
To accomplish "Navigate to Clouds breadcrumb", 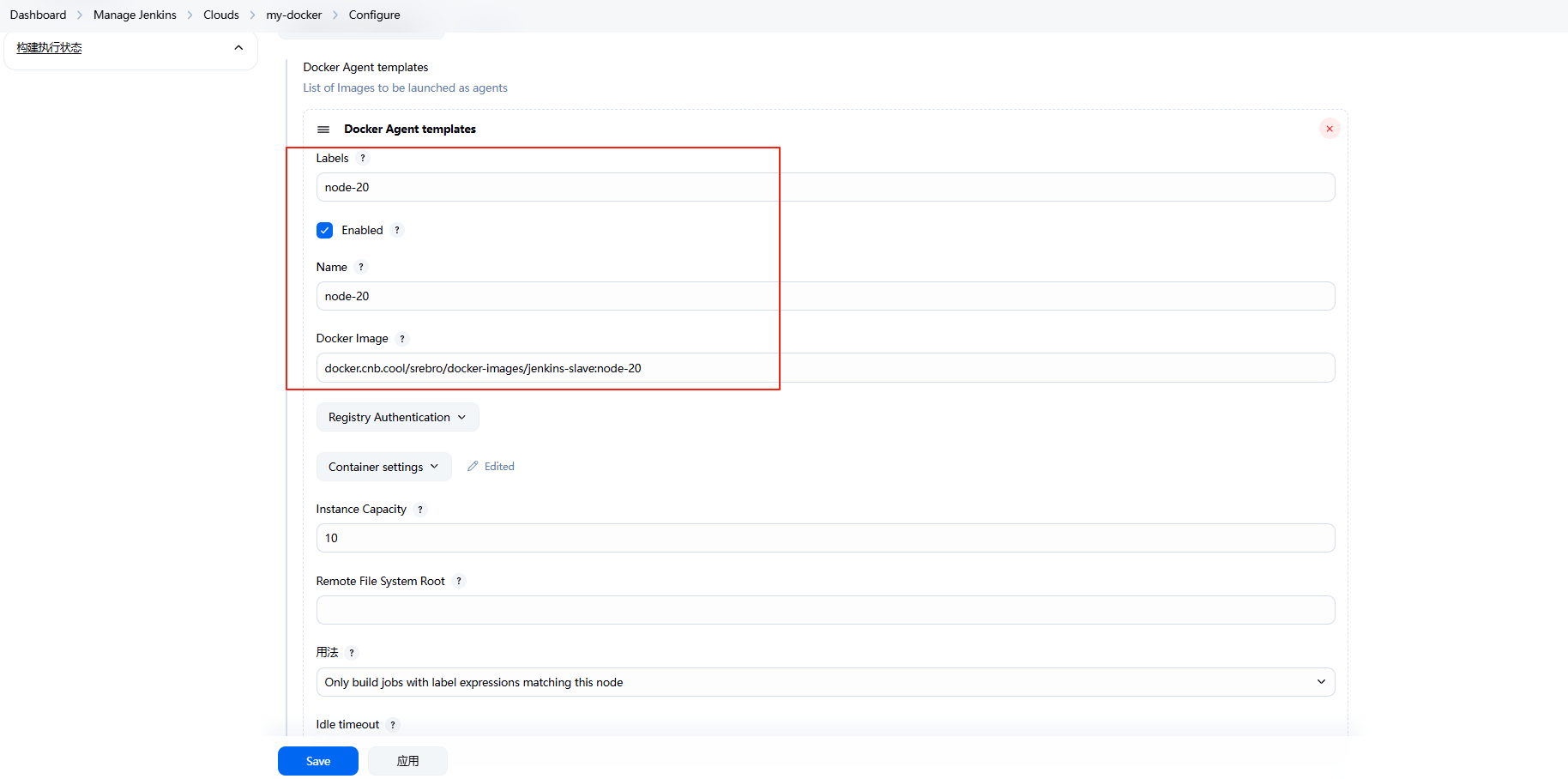I will point(221,15).
